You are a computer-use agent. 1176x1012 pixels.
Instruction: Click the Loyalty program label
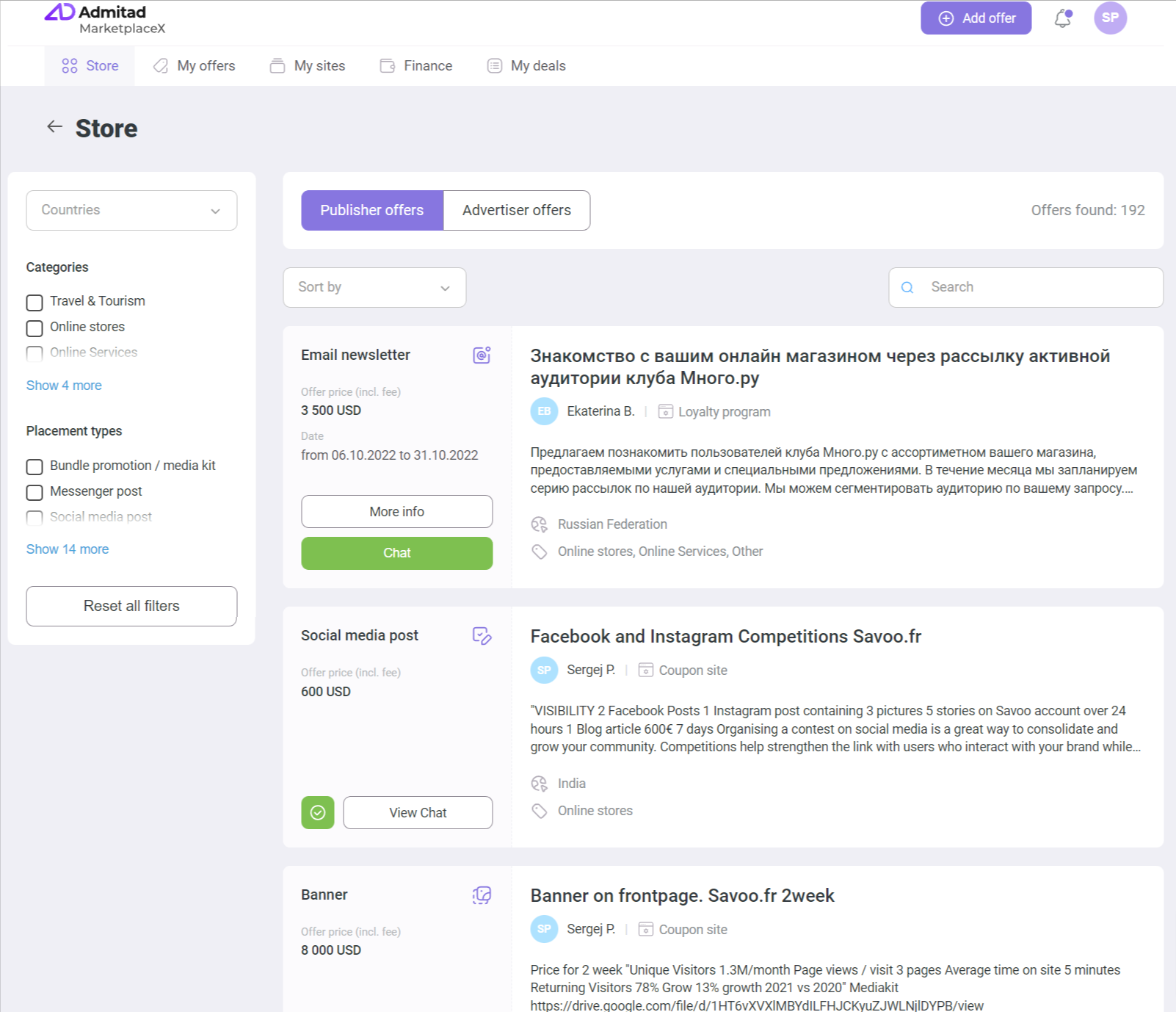click(725, 412)
